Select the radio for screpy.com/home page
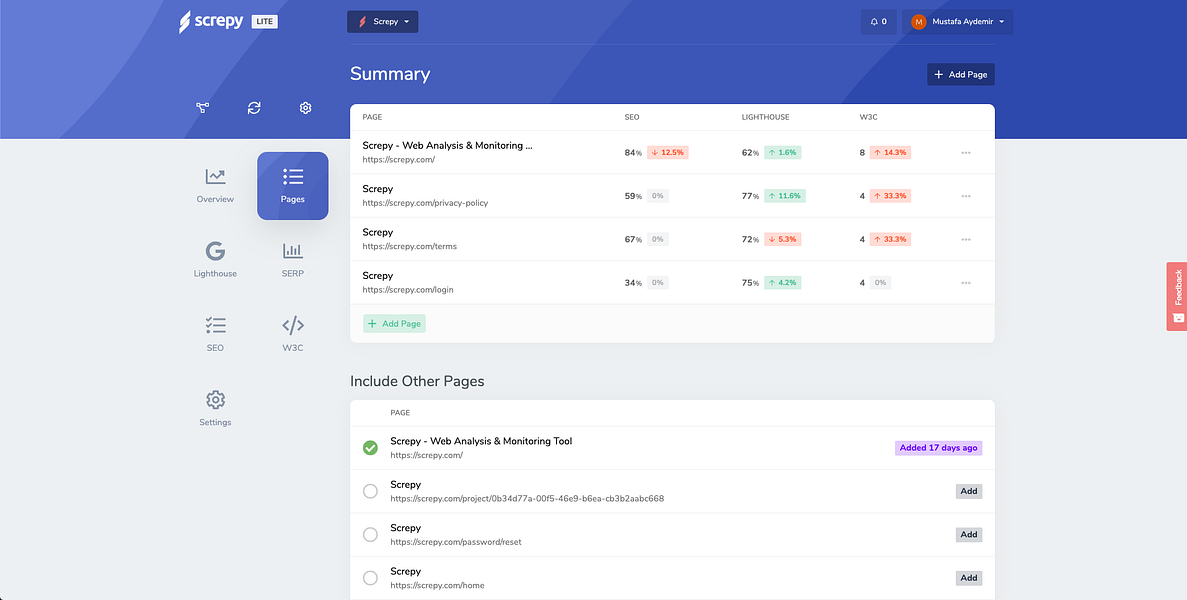Viewport: 1187px width, 600px height. [370, 578]
